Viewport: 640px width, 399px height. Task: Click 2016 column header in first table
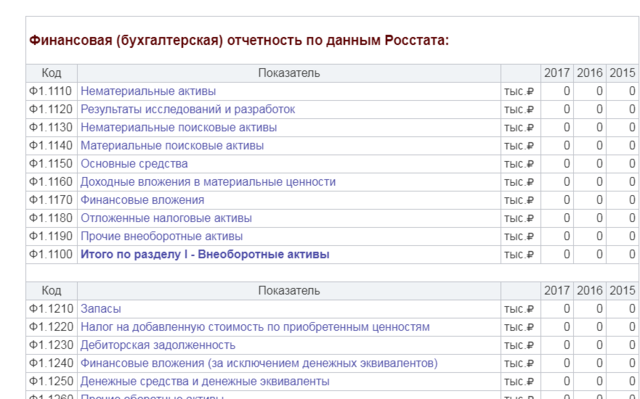tap(590, 73)
